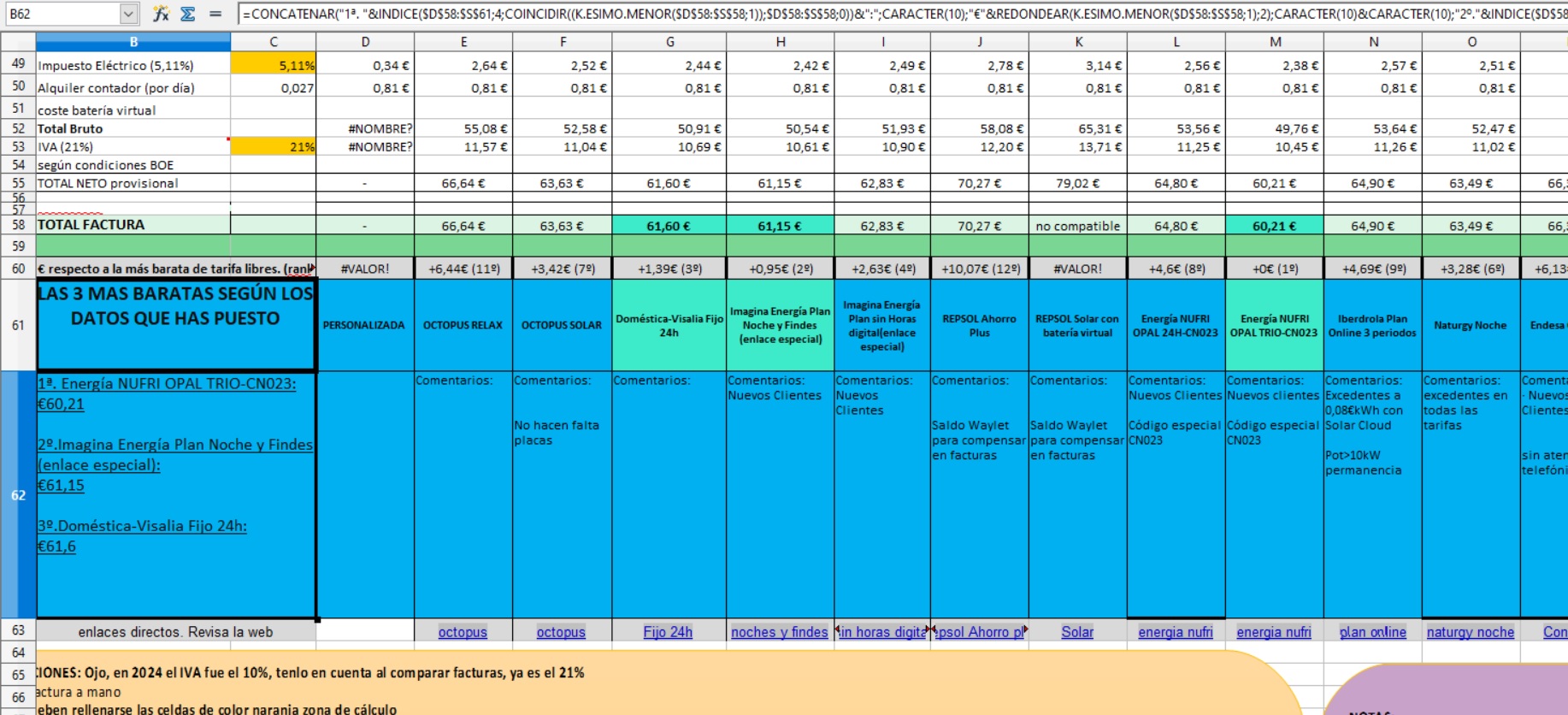Select column B header
This screenshot has width=1568, height=715.
coord(133,42)
